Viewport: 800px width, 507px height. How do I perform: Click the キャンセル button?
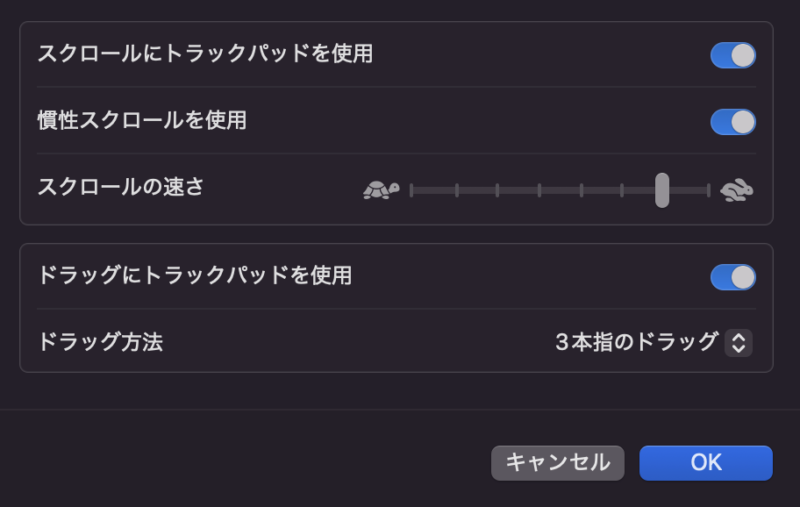[x=558, y=463]
